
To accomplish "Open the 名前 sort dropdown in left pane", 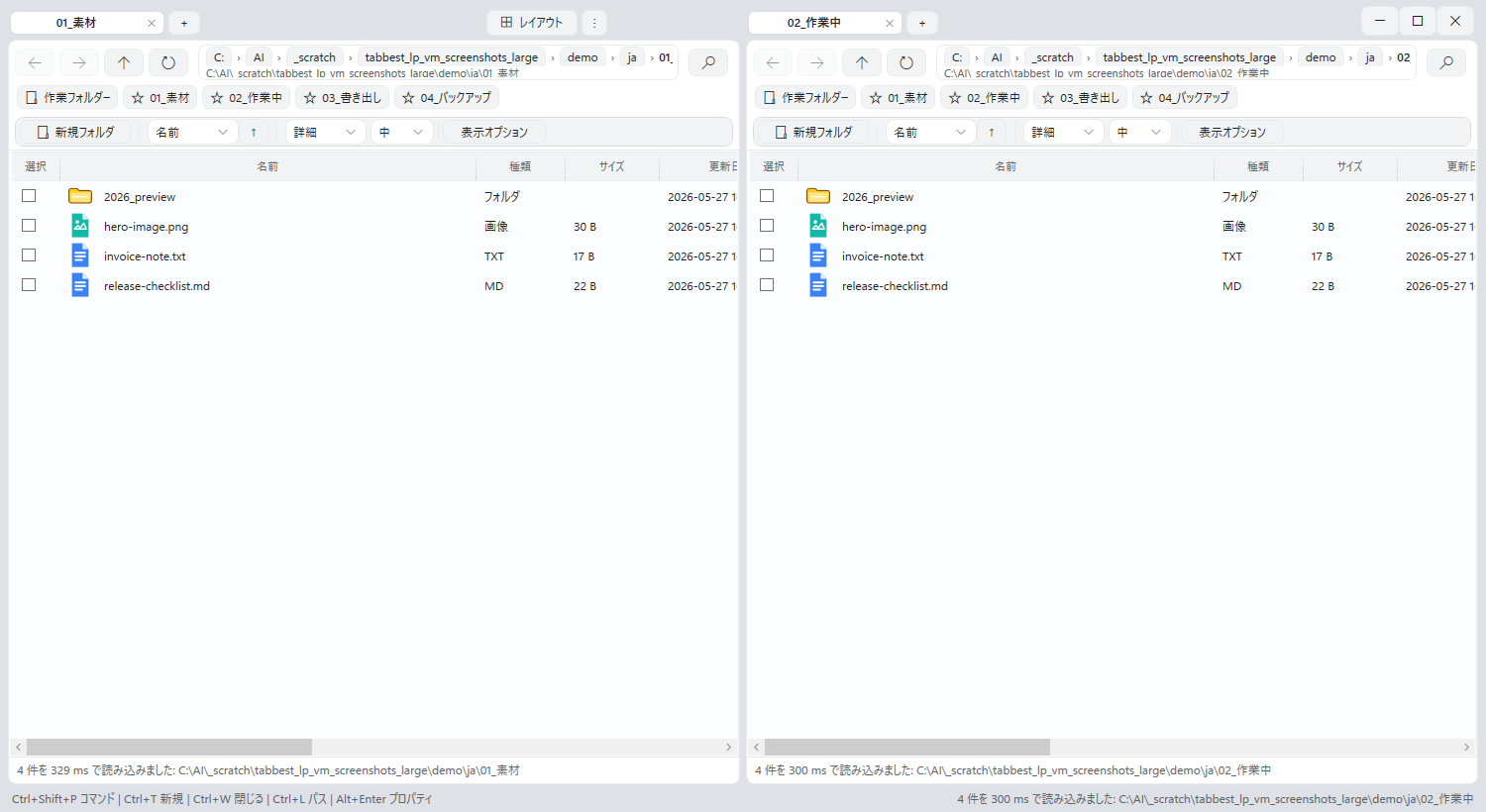I will point(193,132).
